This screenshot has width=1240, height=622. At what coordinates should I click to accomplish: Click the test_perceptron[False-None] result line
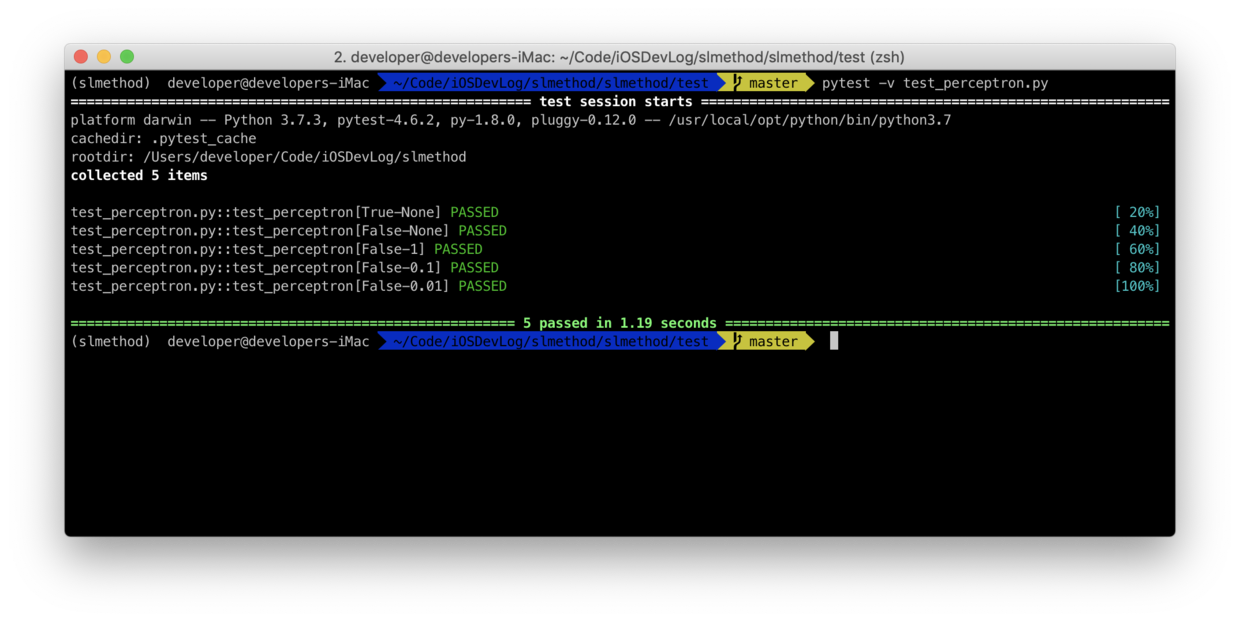click(x=289, y=231)
